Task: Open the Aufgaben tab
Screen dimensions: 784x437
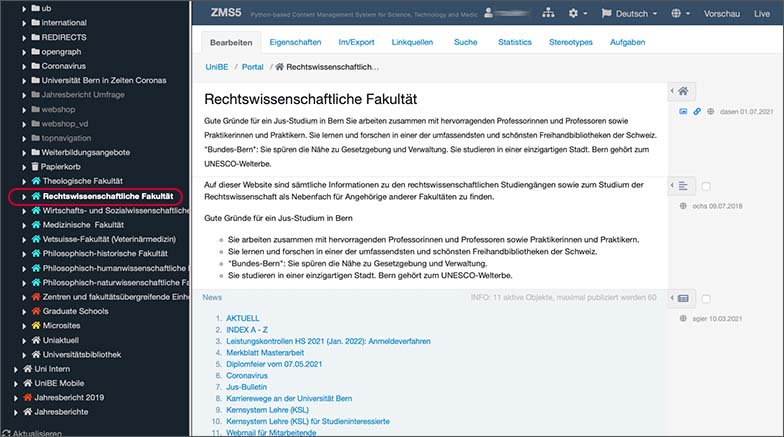Action: pos(627,42)
